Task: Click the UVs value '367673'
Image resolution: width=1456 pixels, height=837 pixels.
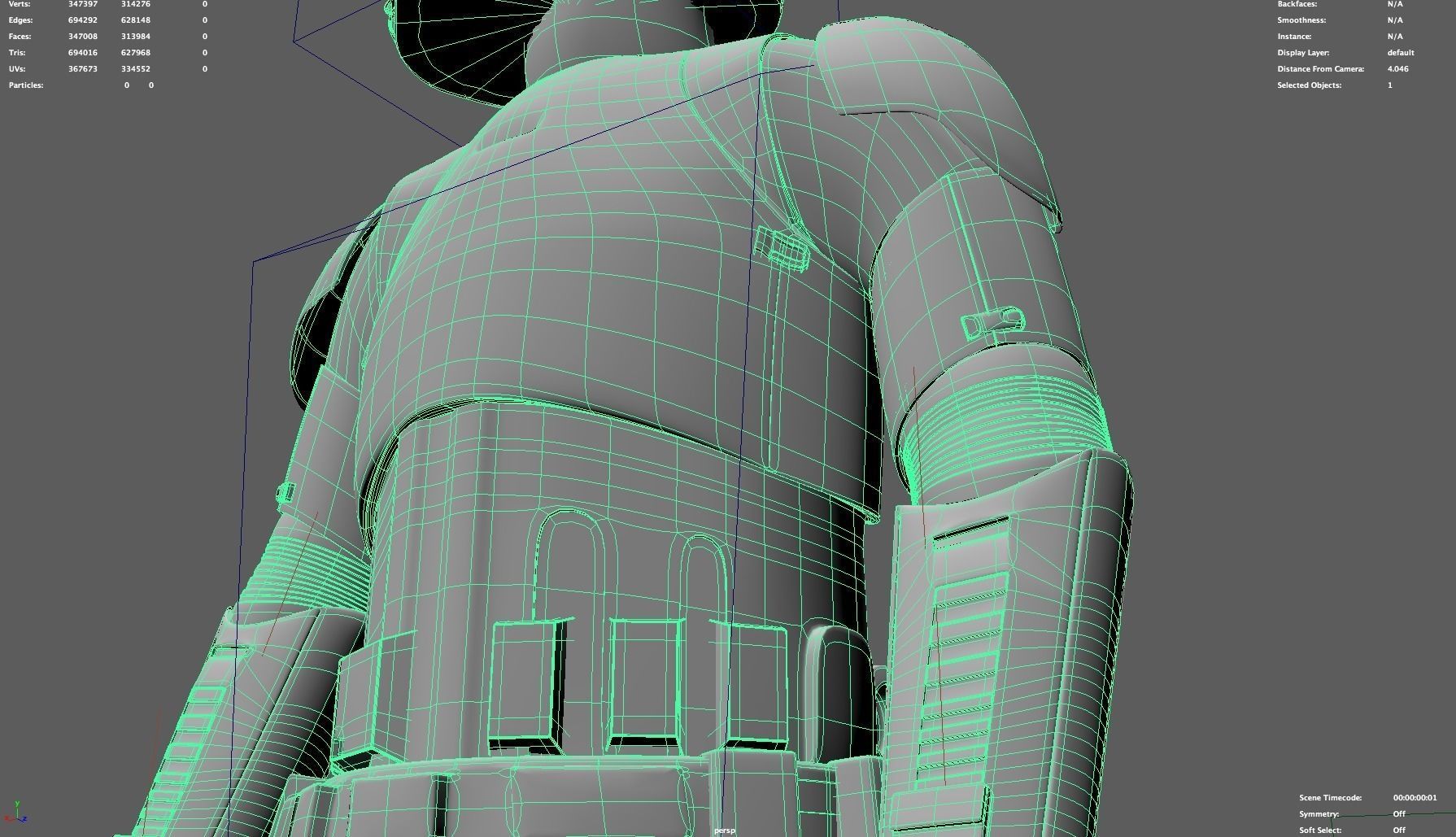Action: pyautogui.click(x=83, y=69)
